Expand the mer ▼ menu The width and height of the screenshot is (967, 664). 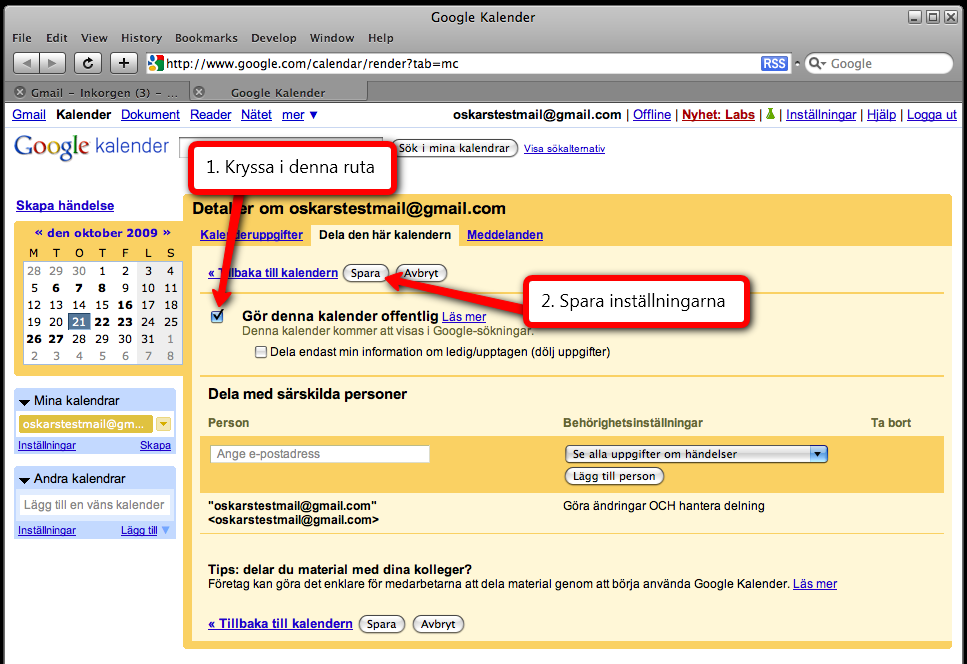click(300, 115)
